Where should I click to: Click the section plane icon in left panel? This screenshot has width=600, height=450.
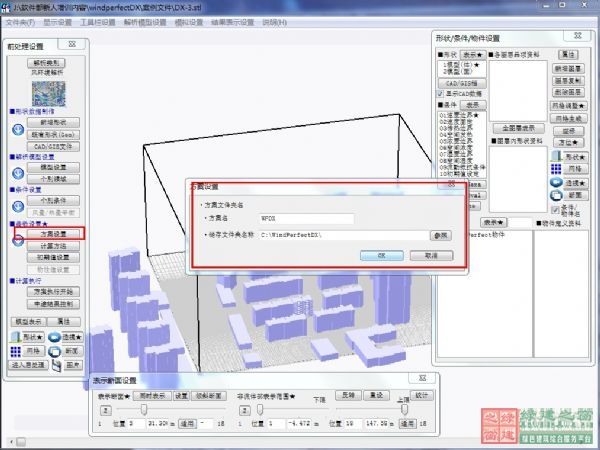[56, 352]
